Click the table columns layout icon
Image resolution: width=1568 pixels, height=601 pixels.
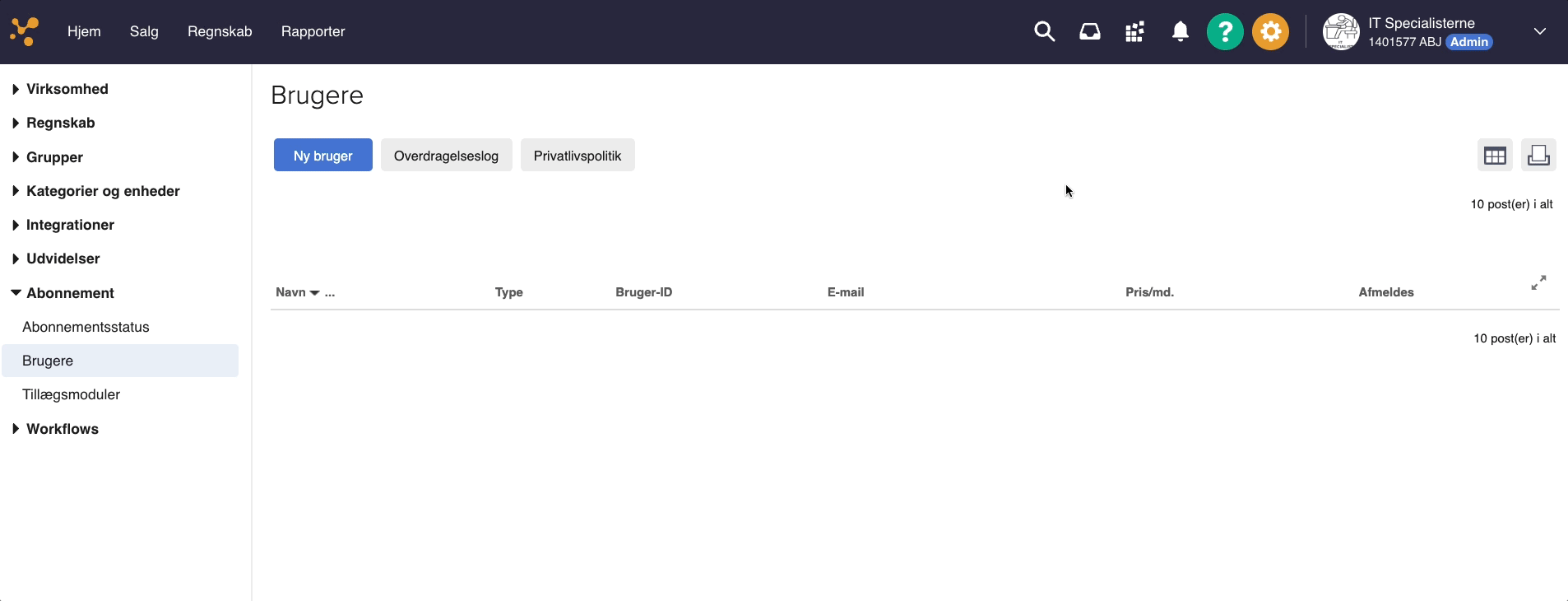pyautogui.click(x=1494, y=156)
